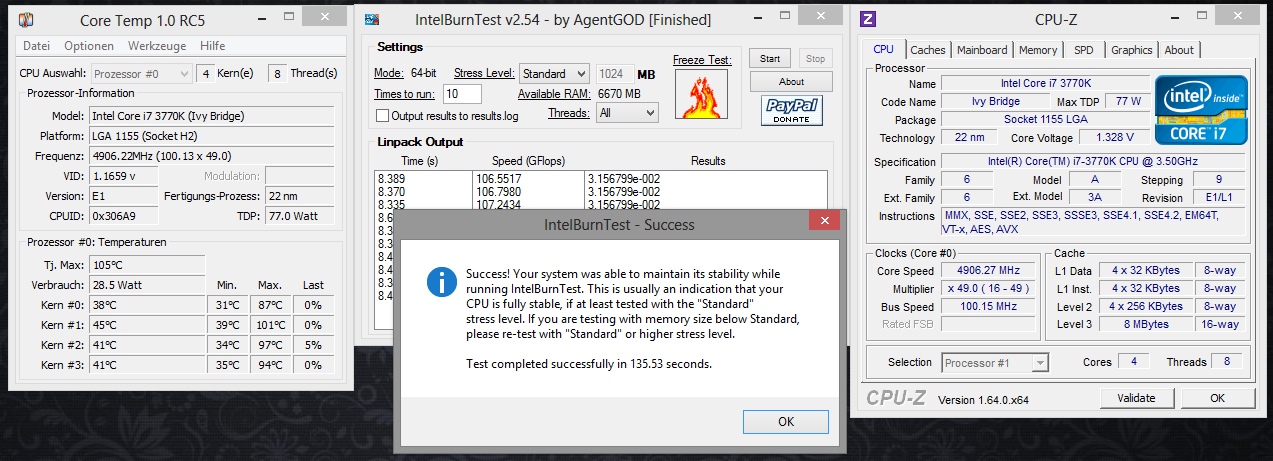Screen dimensions: 1273x461
Task: Click the Code Name Ivy Bridge field in CPU-Z
Action: pos(996,102)
